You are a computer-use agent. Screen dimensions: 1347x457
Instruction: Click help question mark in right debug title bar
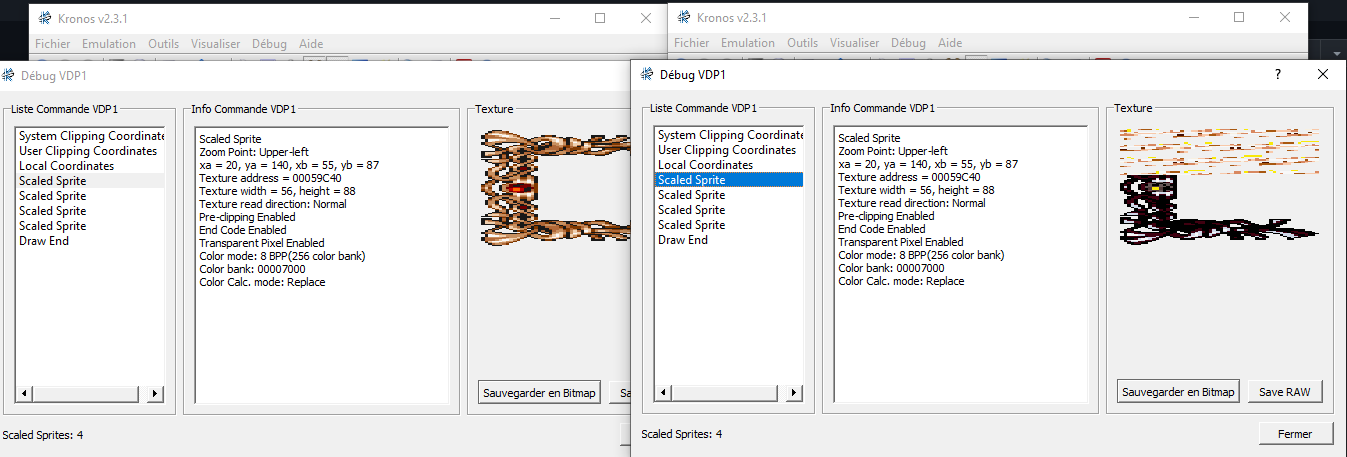(1277, 75)
